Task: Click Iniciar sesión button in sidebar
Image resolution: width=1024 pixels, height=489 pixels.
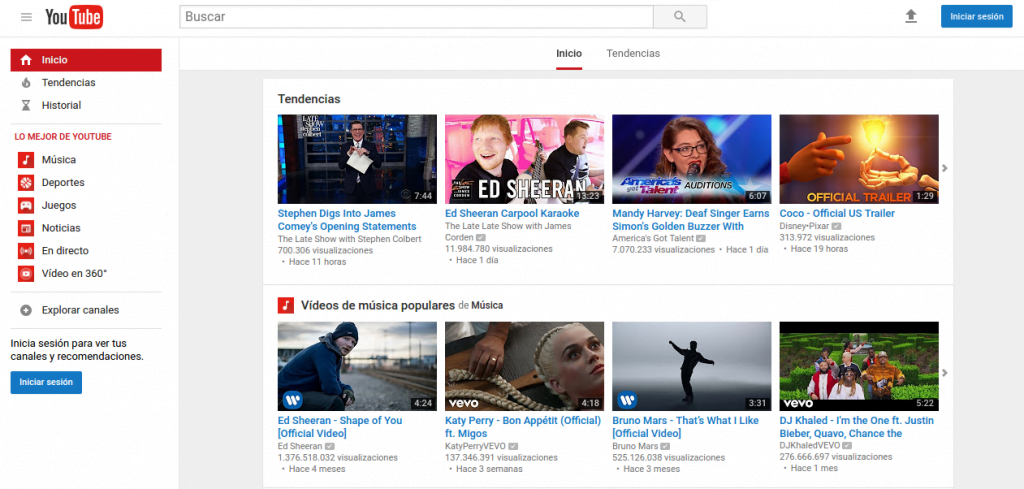Action: (x=46, y=383)
